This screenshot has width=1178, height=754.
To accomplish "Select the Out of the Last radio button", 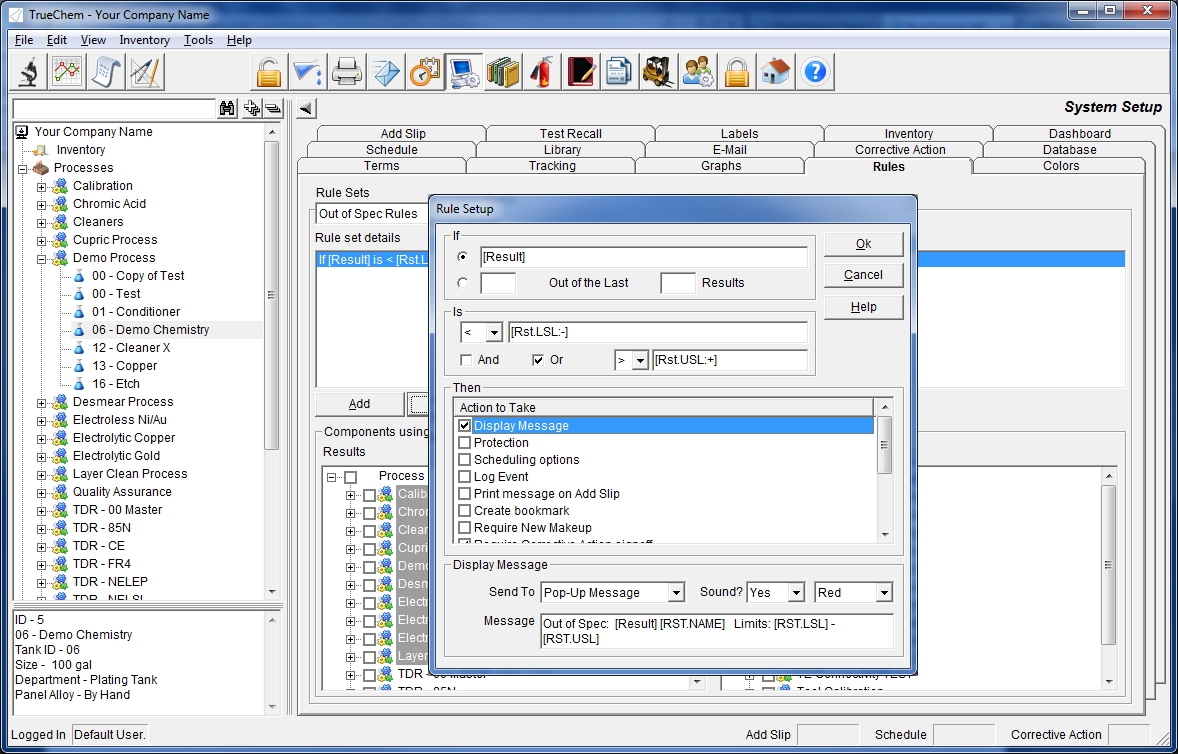I will [462, 283].
